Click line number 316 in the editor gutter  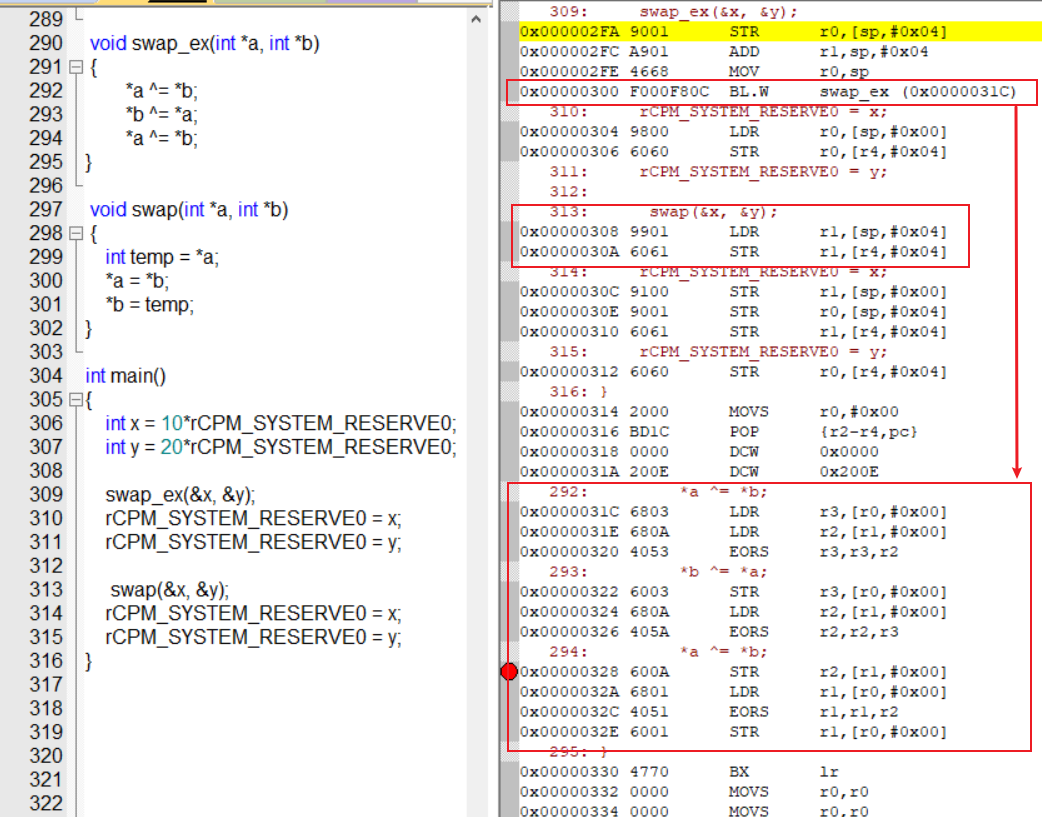[x=46, y=661]
